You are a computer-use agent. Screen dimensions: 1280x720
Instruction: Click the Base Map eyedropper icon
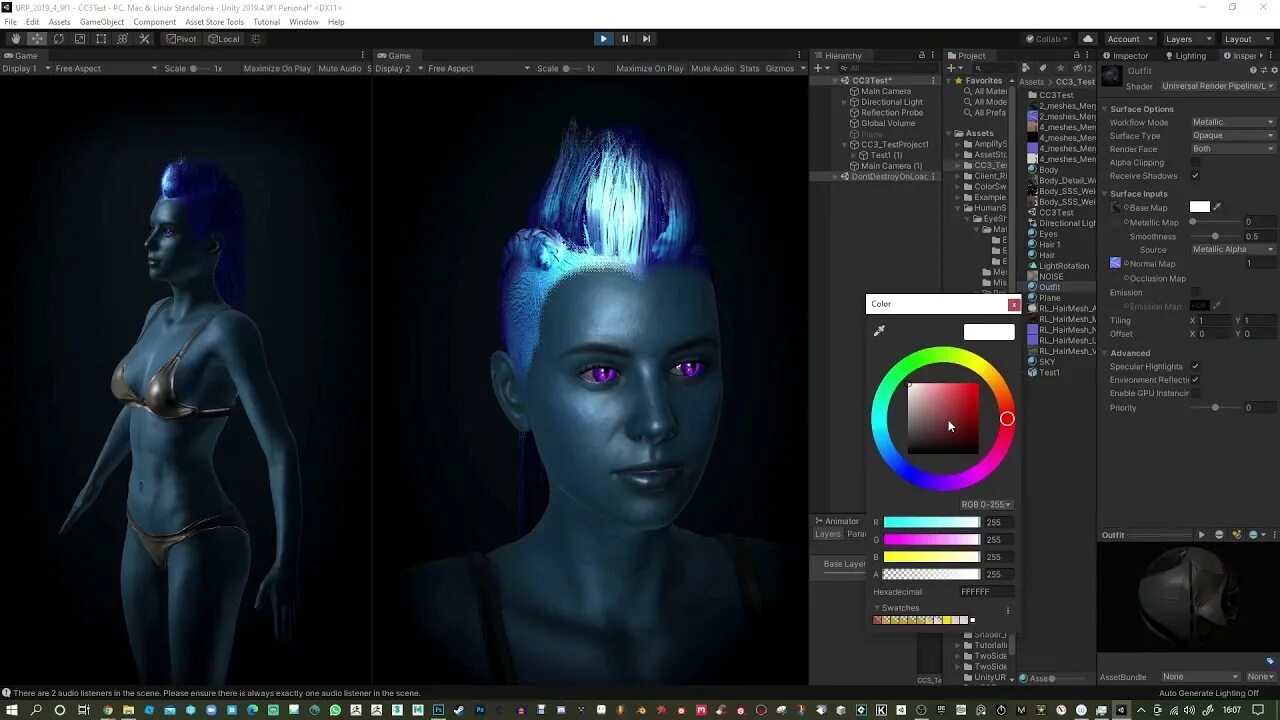tap(1217, 207)
